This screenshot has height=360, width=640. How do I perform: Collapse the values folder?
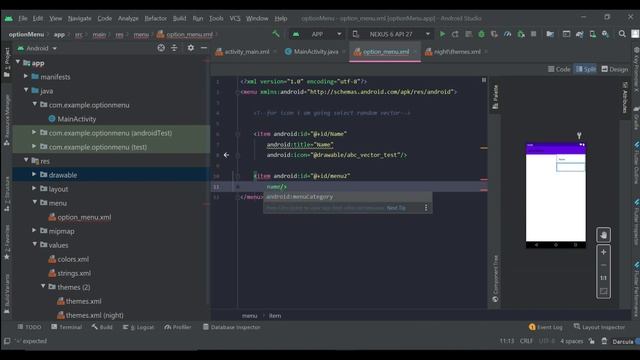(34, 244)
